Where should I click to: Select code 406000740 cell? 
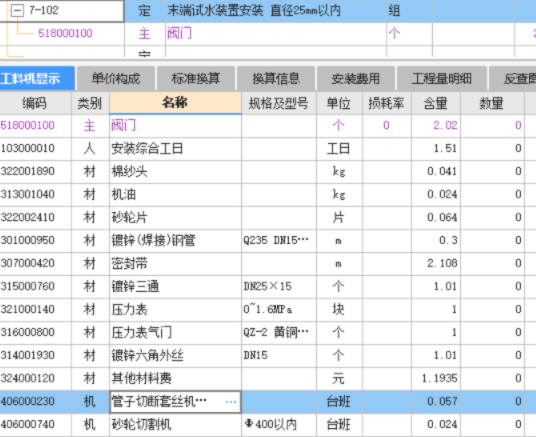point(36,424)
